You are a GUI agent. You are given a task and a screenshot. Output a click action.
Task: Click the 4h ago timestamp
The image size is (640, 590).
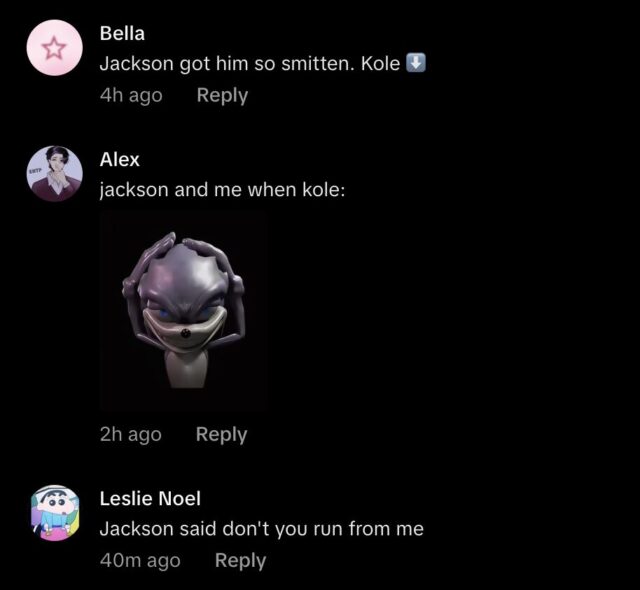[131, 95]
